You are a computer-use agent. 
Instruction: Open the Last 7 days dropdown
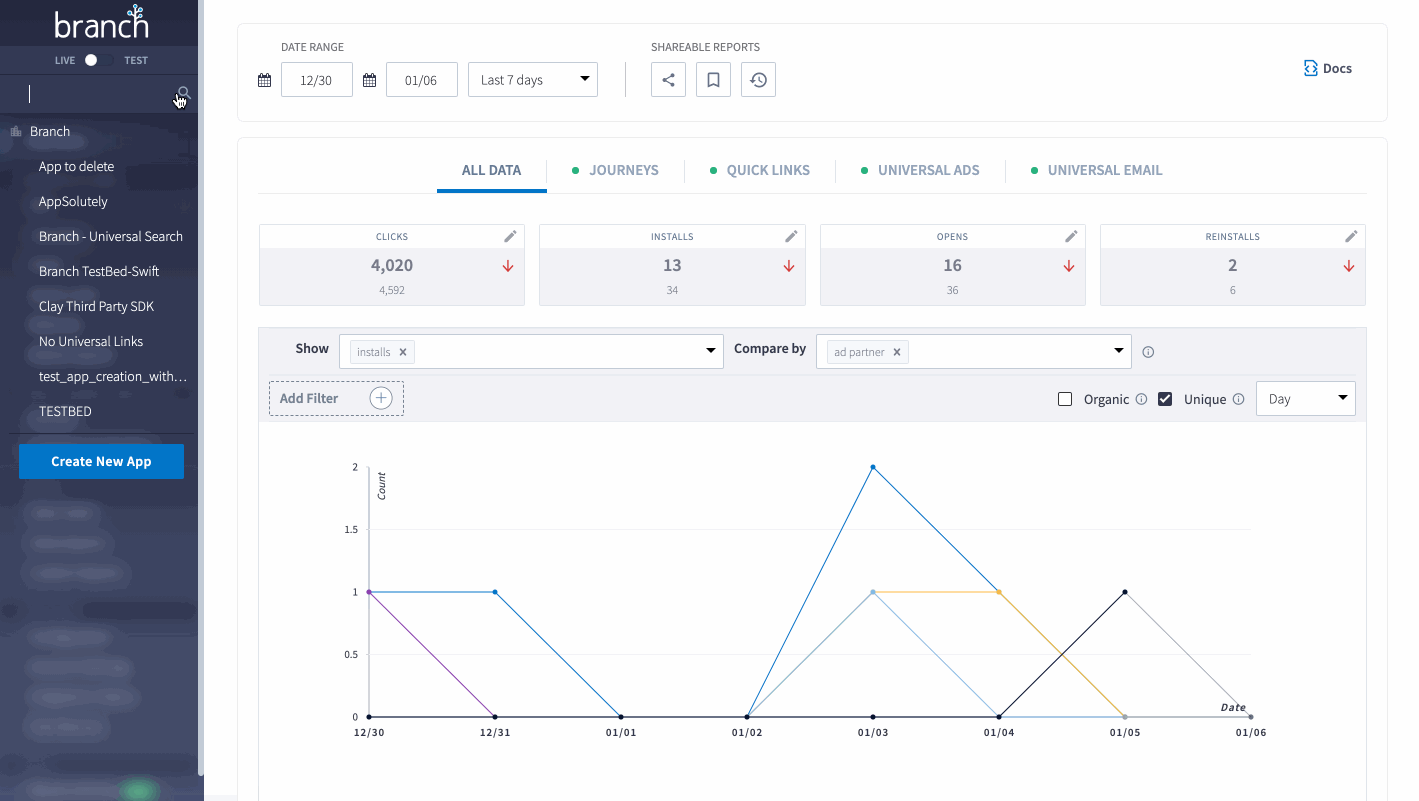click(x=533, y=80)
